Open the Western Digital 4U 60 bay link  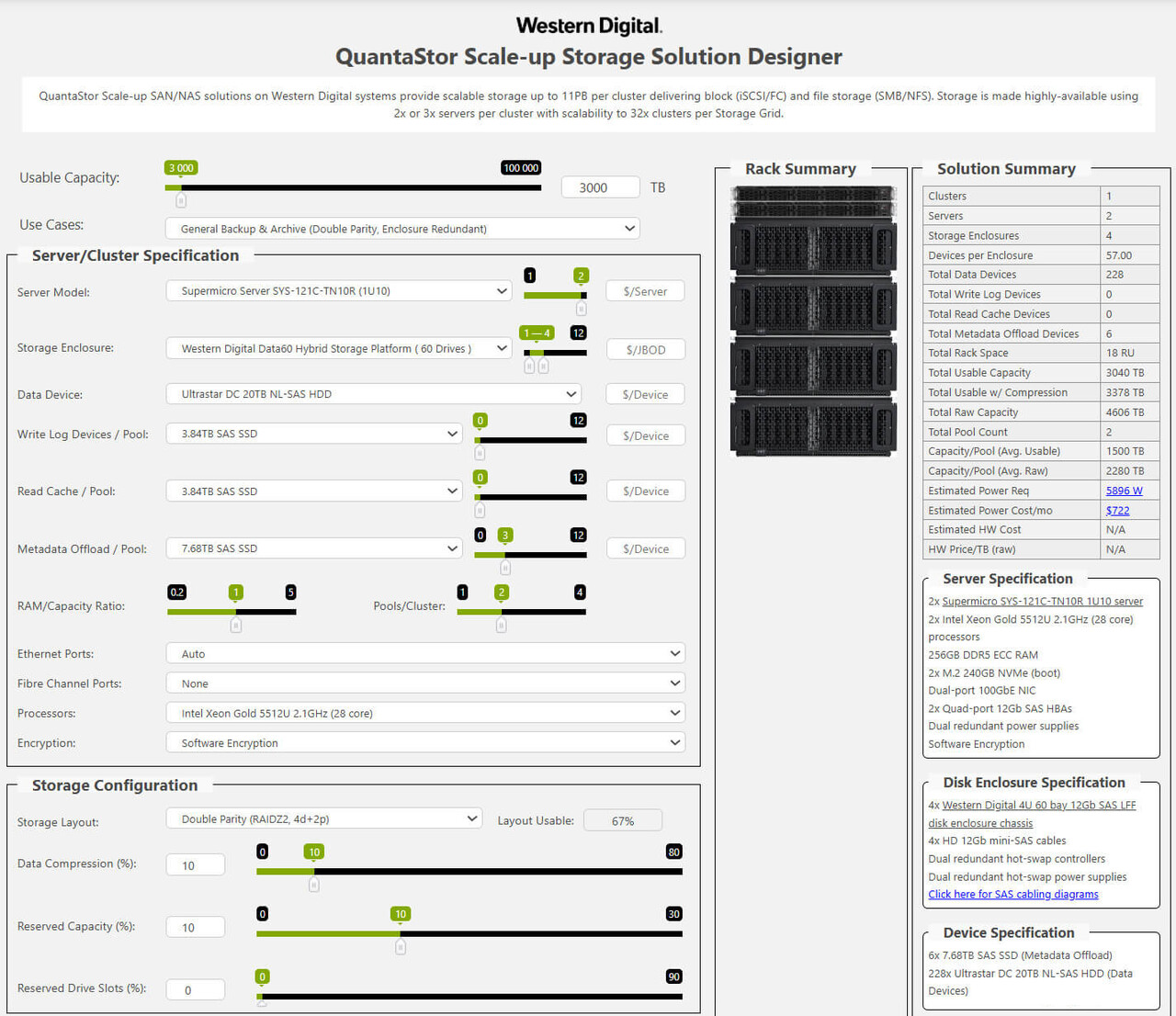pos(1032,814)
